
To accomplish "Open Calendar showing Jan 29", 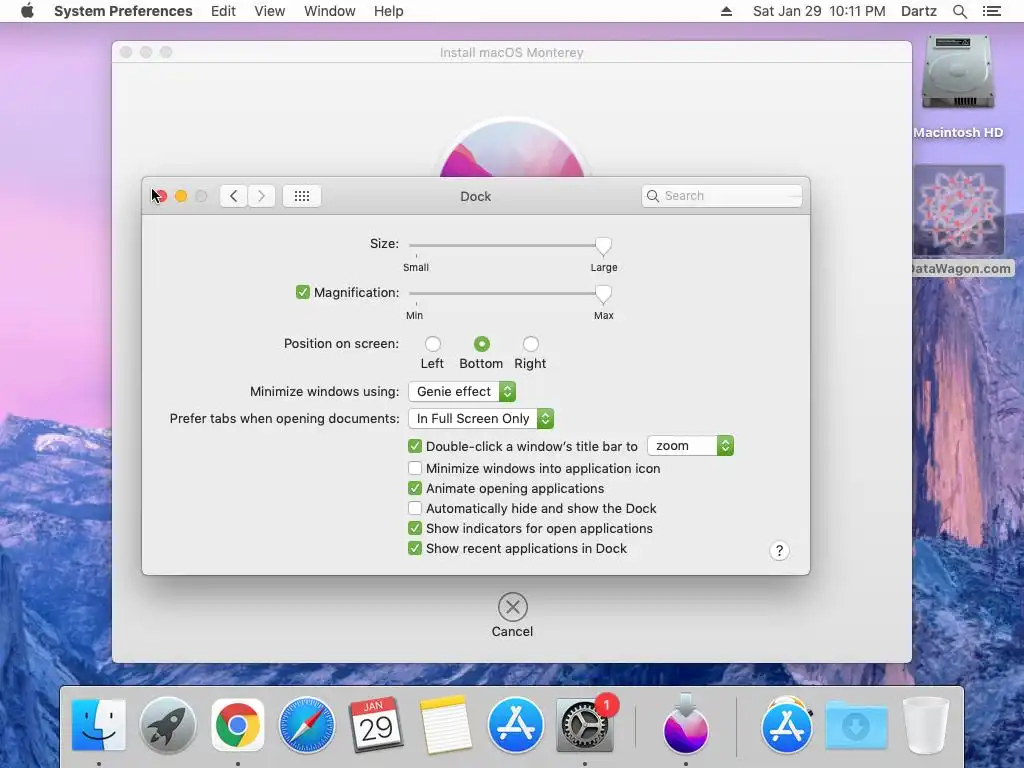I will click(x=376, y=724).
